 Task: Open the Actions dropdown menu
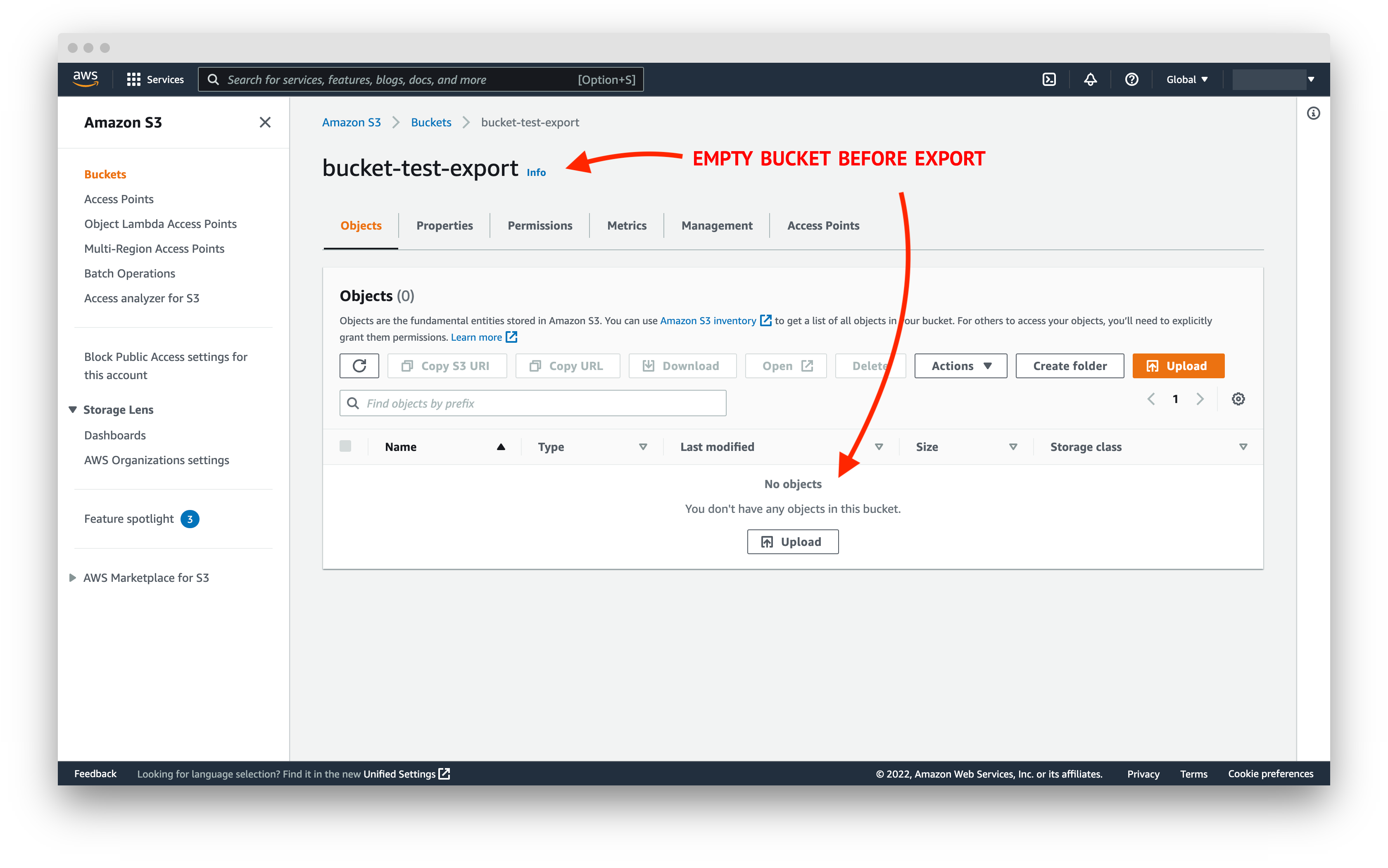pos(960,366)
